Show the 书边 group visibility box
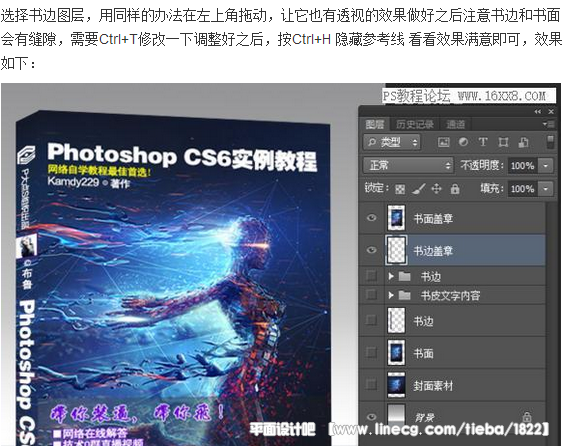583x446 pixels. 371,276
